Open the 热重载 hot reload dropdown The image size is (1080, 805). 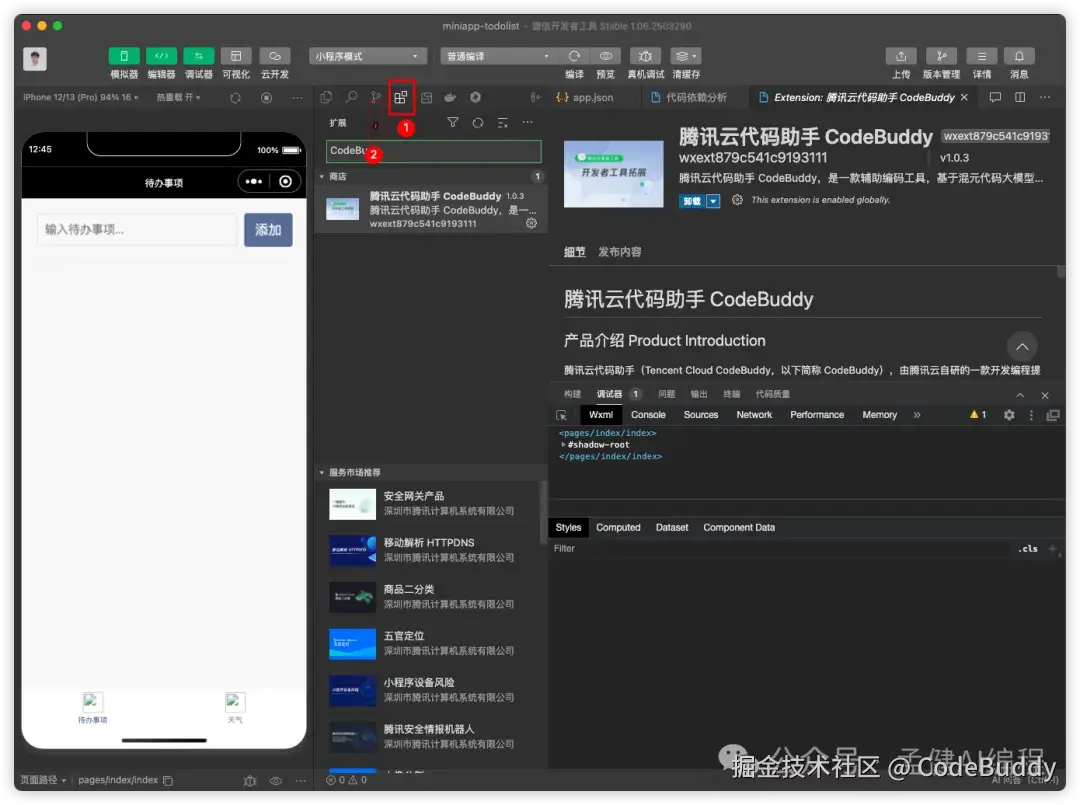[x=178, y=98]
